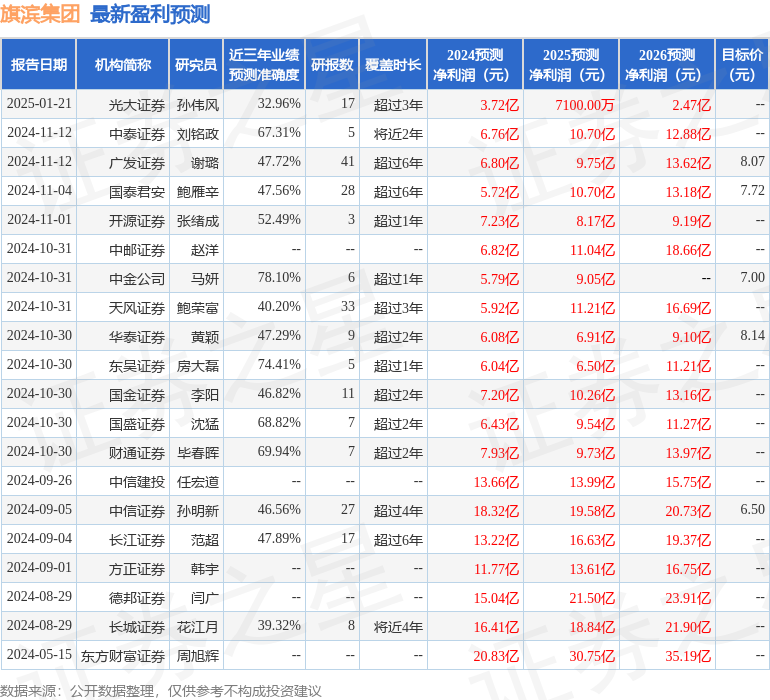The image size is (770, 700).
Task: Click analyst name 房大磊
Action: pyautogui.click(x=198, y=365)
